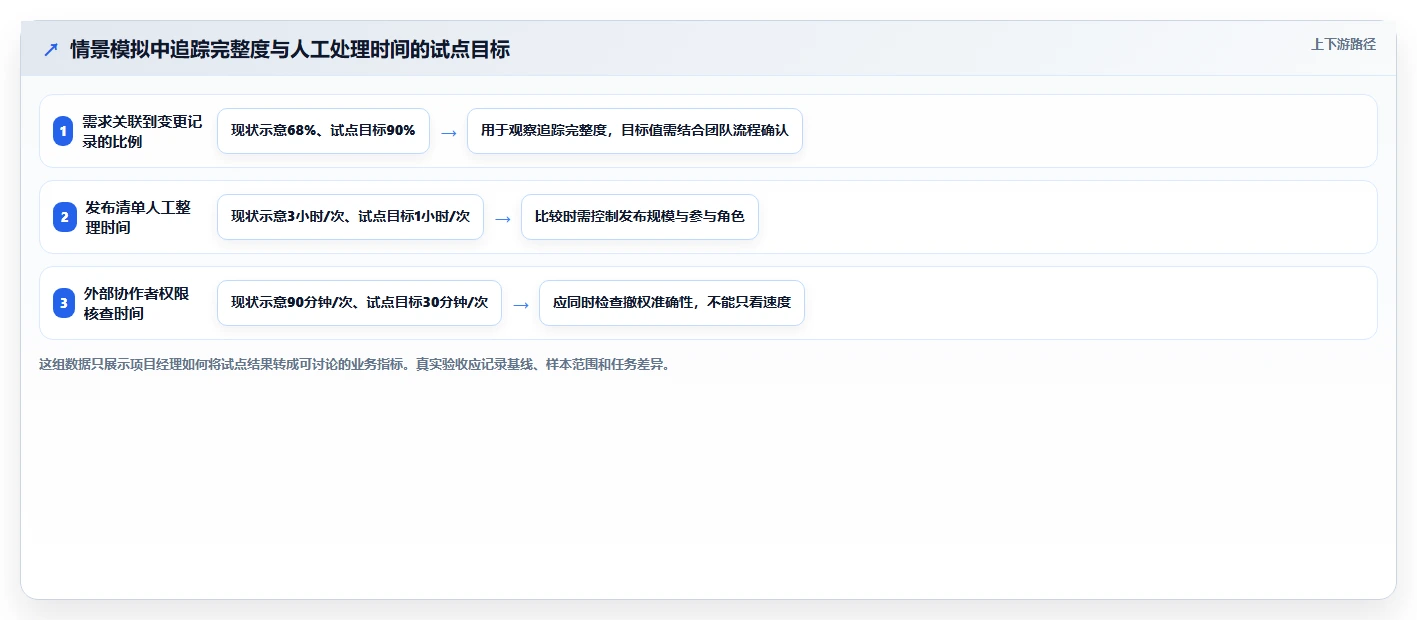1417x620 pixels.
Task: Click the number 3 step badge
Action: pos(63,303)
